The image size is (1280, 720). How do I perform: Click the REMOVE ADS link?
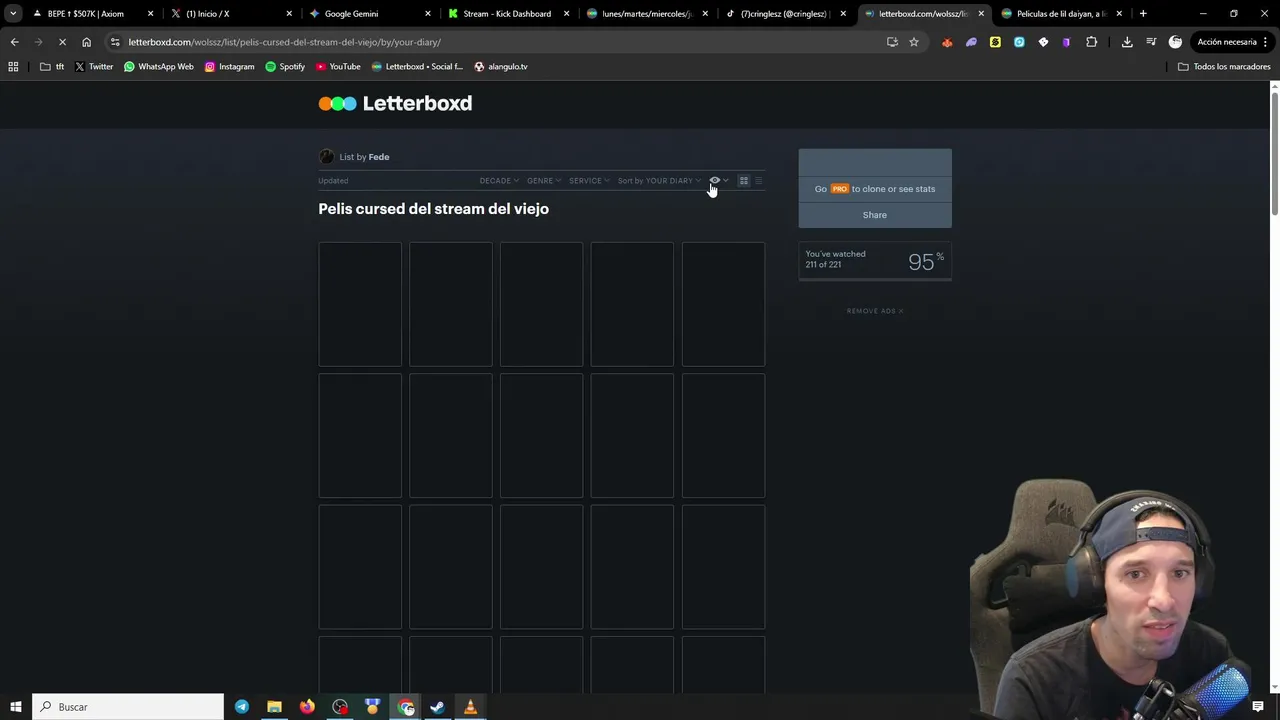pyautogui.click(x=875, y=311)
